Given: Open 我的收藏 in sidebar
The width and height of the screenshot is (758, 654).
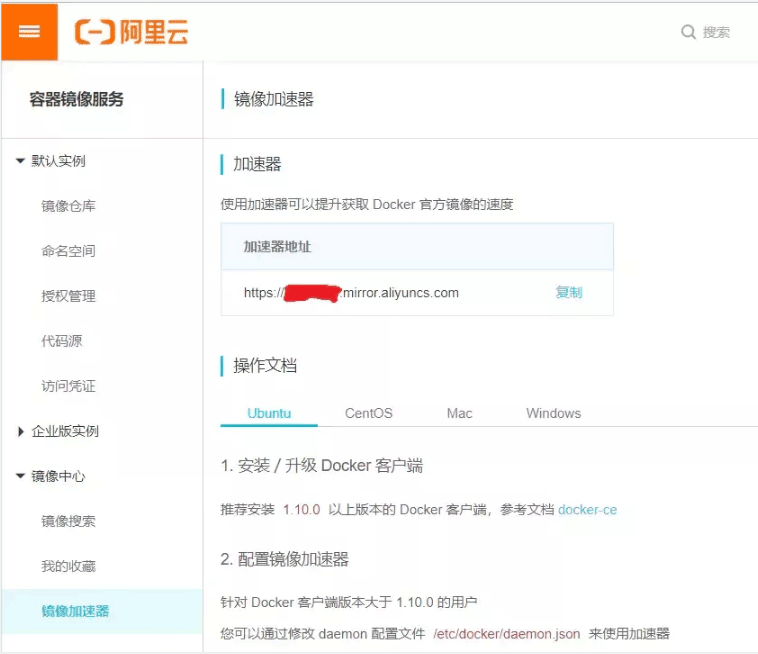Looking at the screenshot, I should 68,566.
